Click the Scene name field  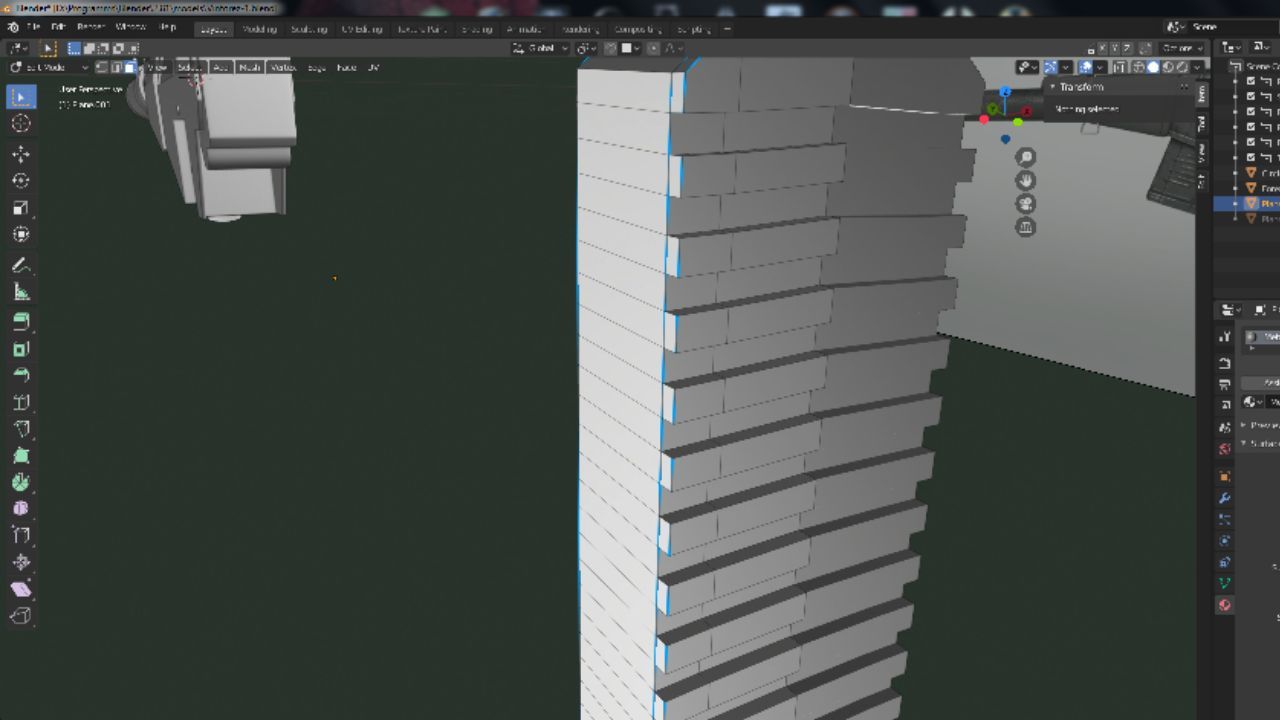coord(1235,27)
